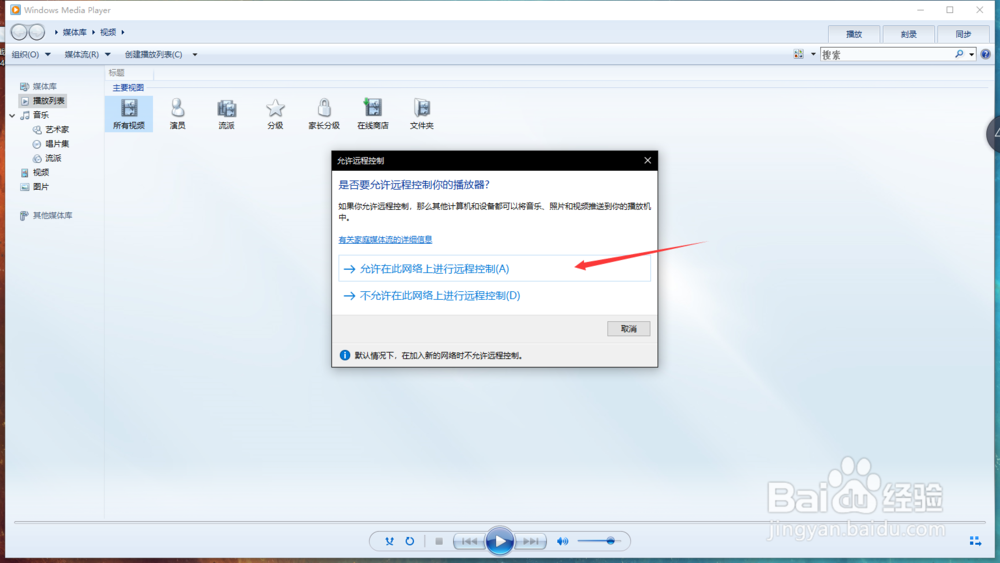Viewport: 1000px width, 563px height.
Task: Expand the 创建播放列表 dropdown arrow
Action: tap(195, 55)
